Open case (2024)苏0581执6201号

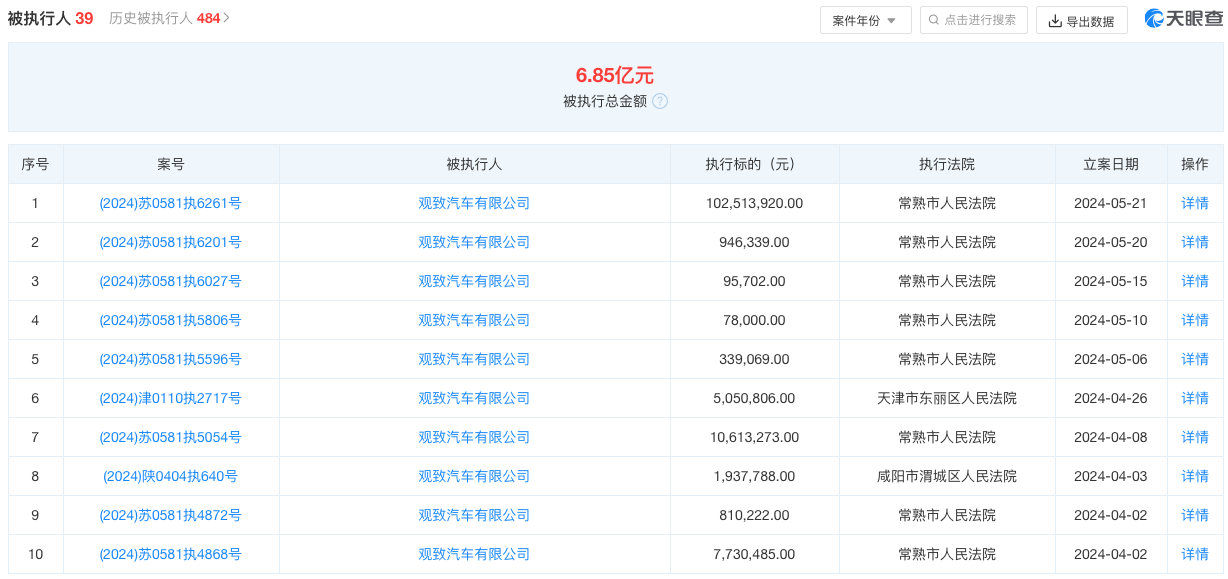click(x=170, y=242)
